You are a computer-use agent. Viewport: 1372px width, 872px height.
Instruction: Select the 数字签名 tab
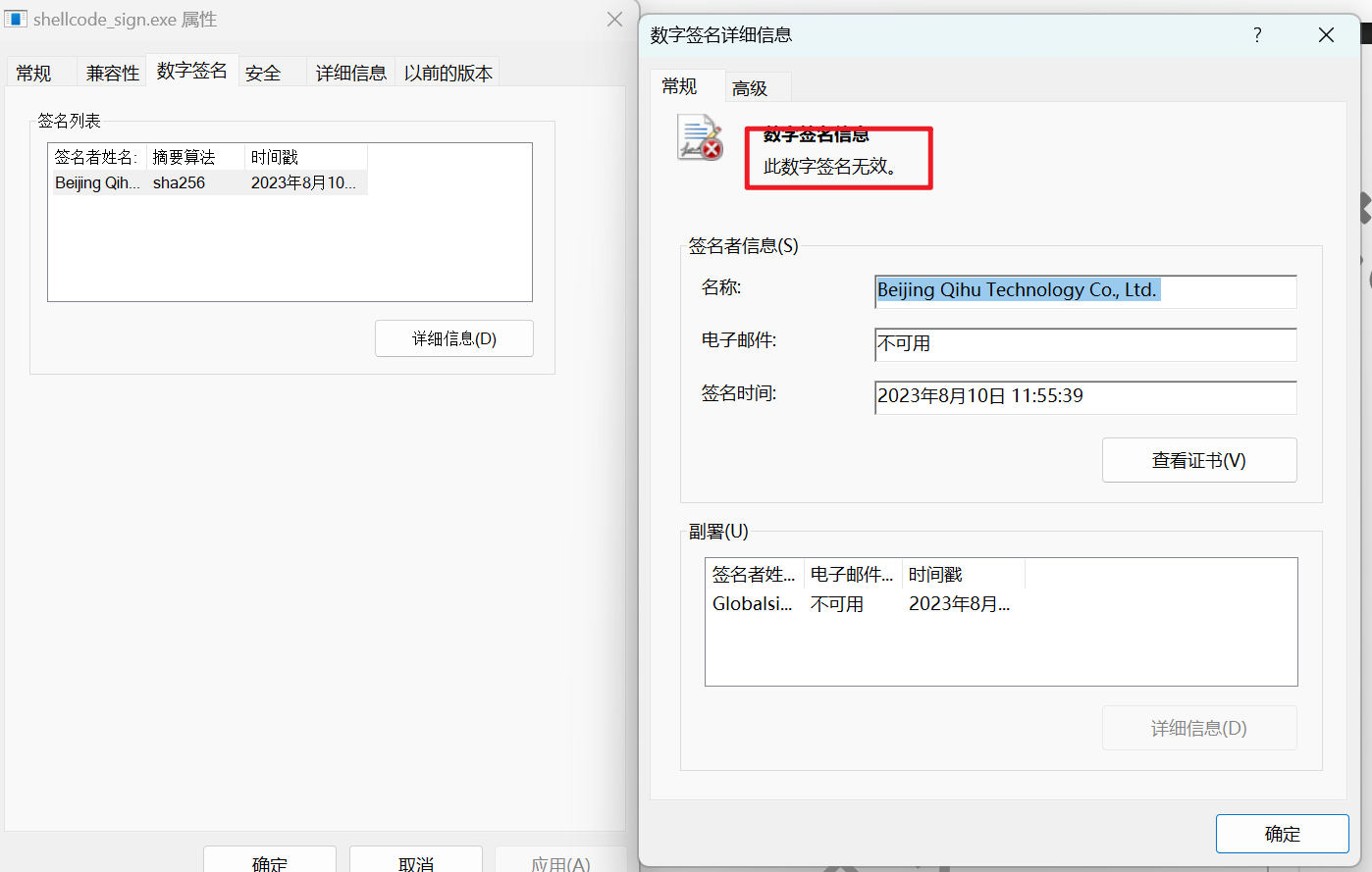click(x=191, y=71)
